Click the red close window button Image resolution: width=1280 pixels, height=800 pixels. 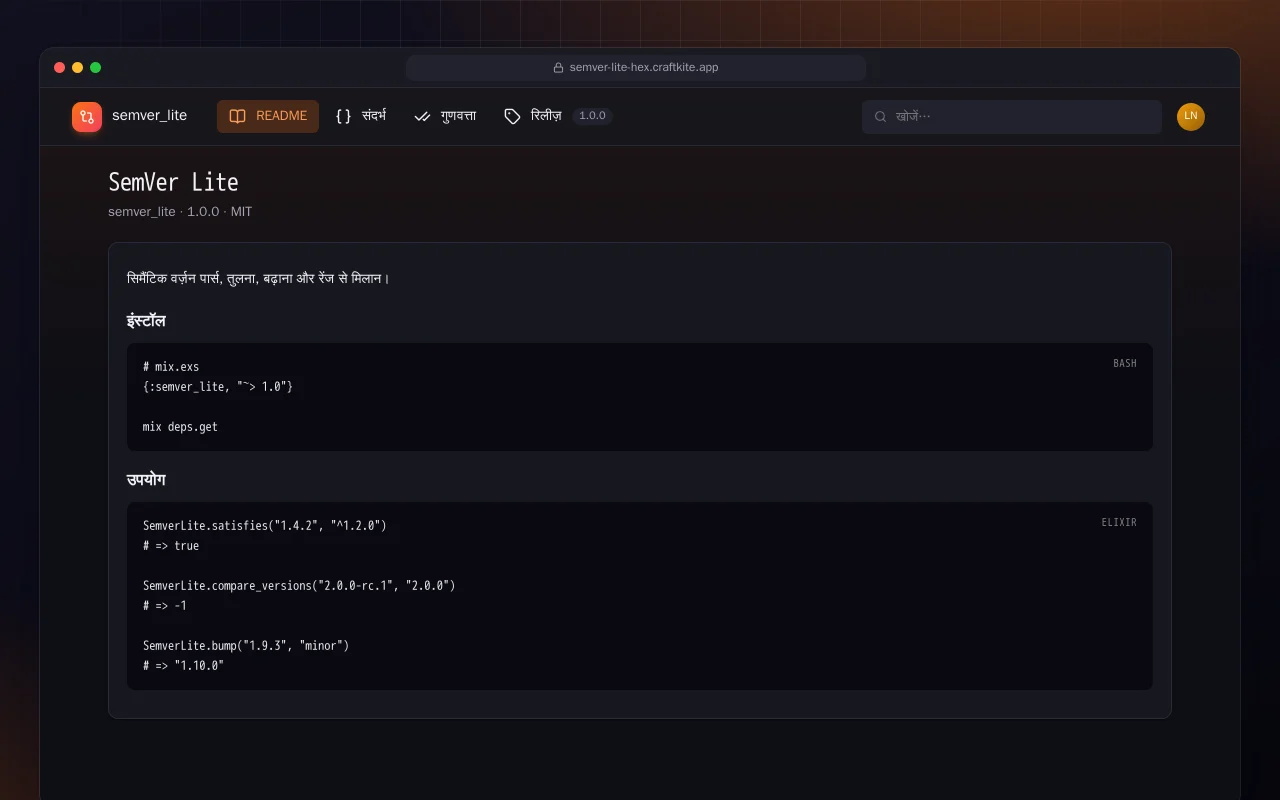click(60, 68)
